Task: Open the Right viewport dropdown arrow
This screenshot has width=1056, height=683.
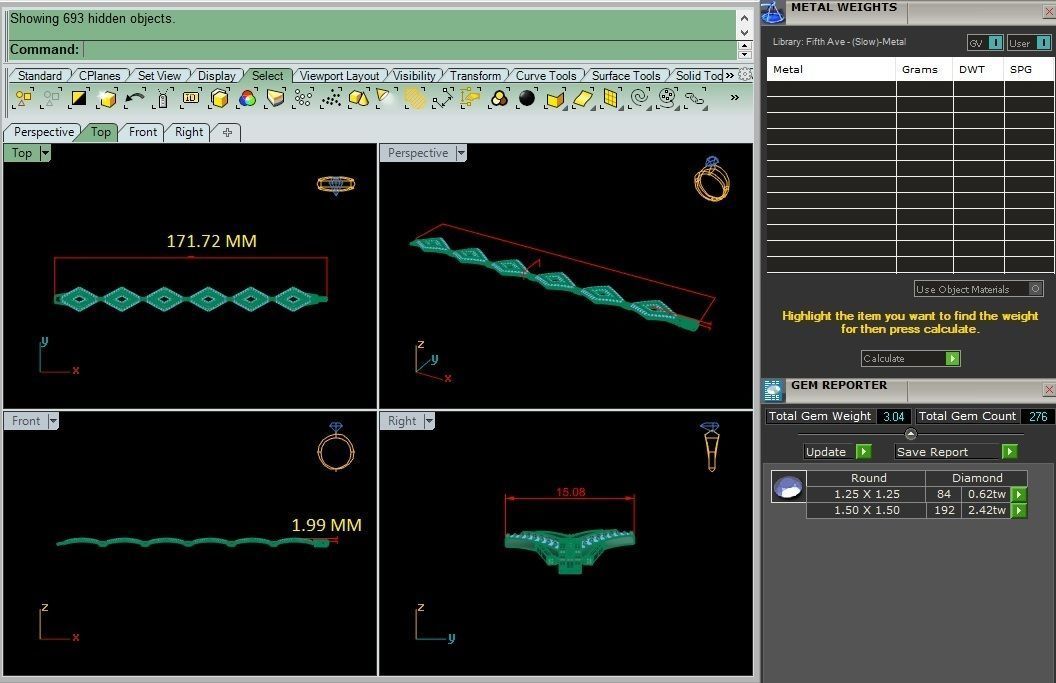Action: [429, 421]
